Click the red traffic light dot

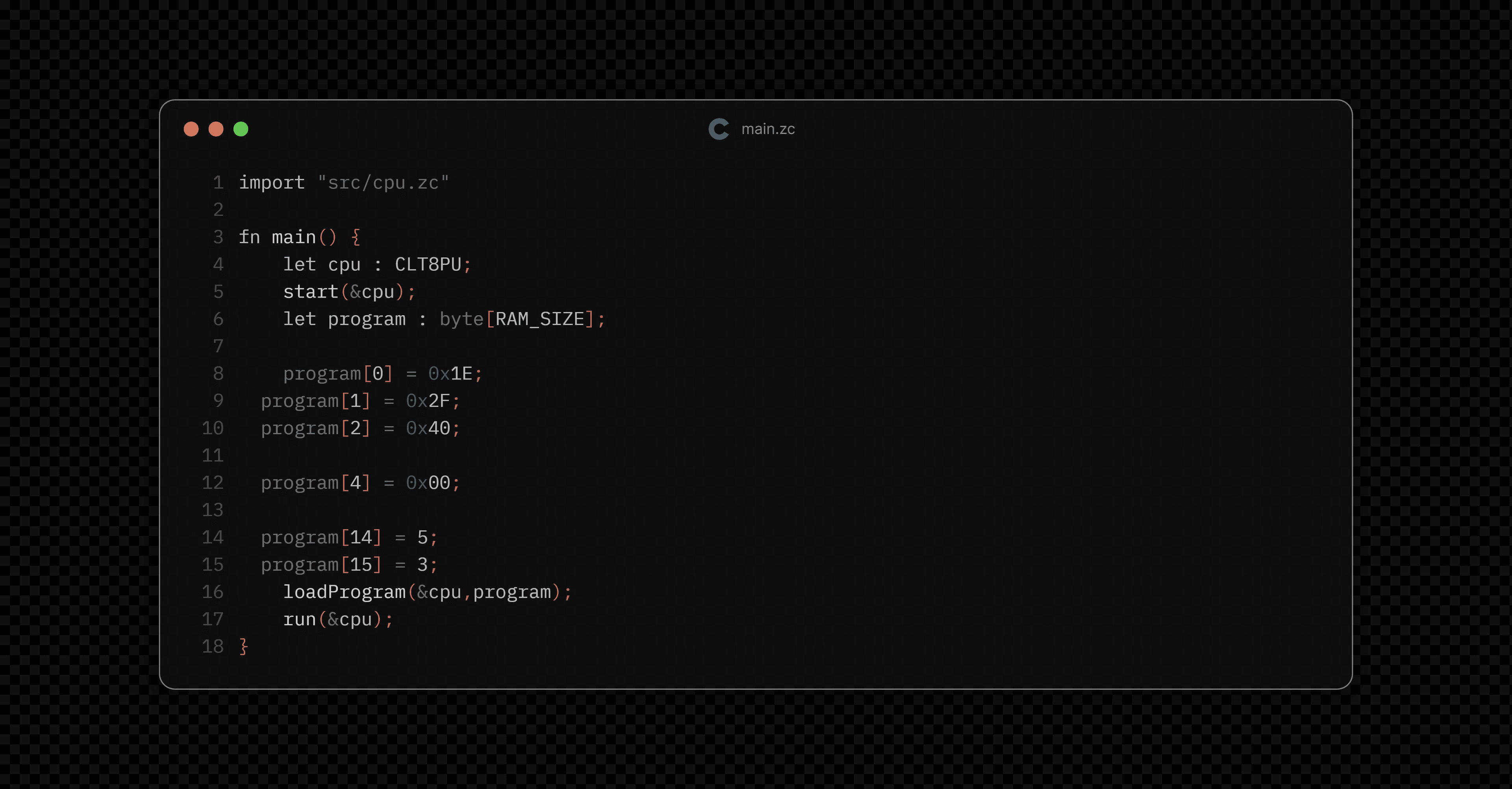point(191,129)
